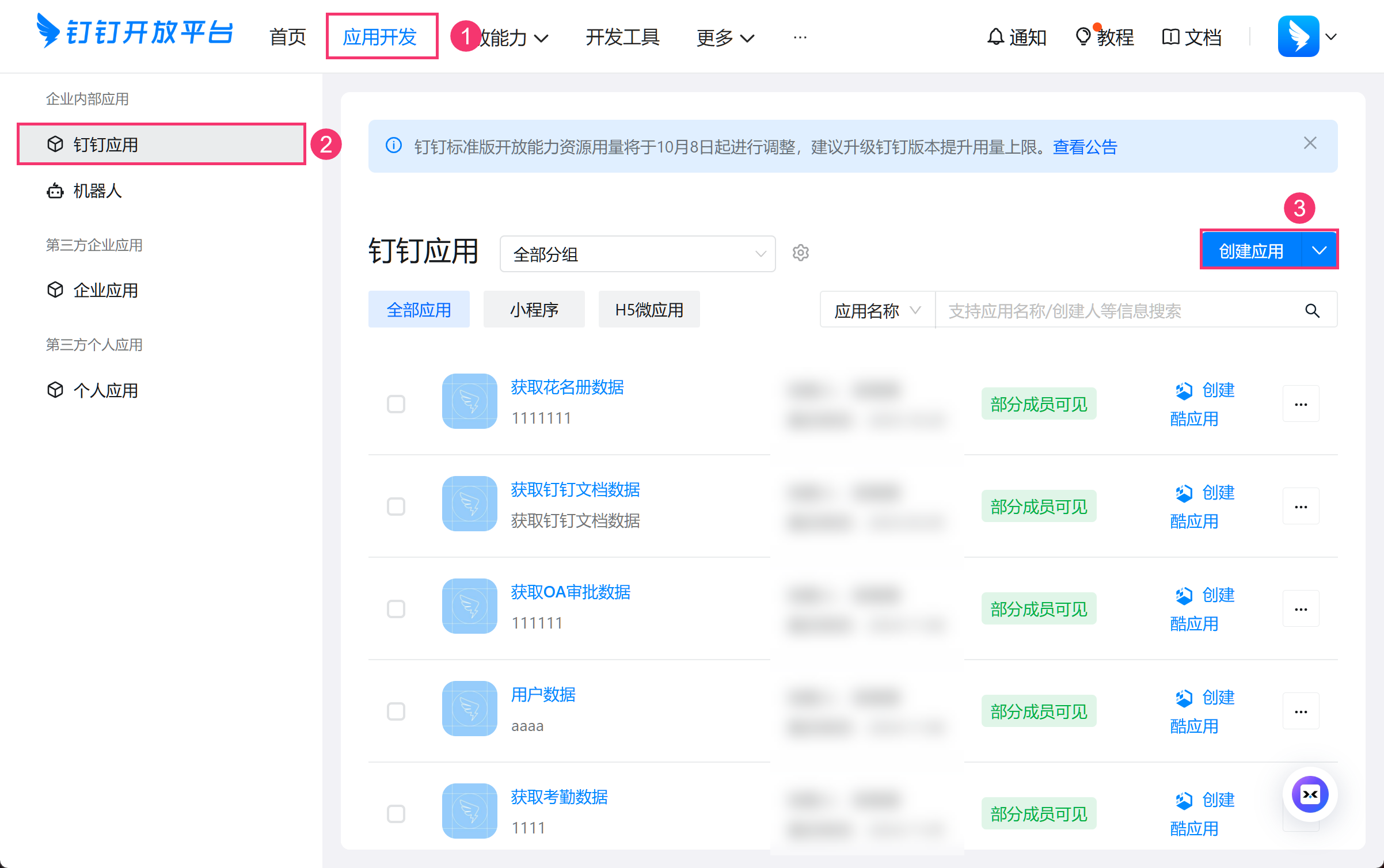
Task: Open the 应用名称 search type dropdown
Action: (877, 311)
